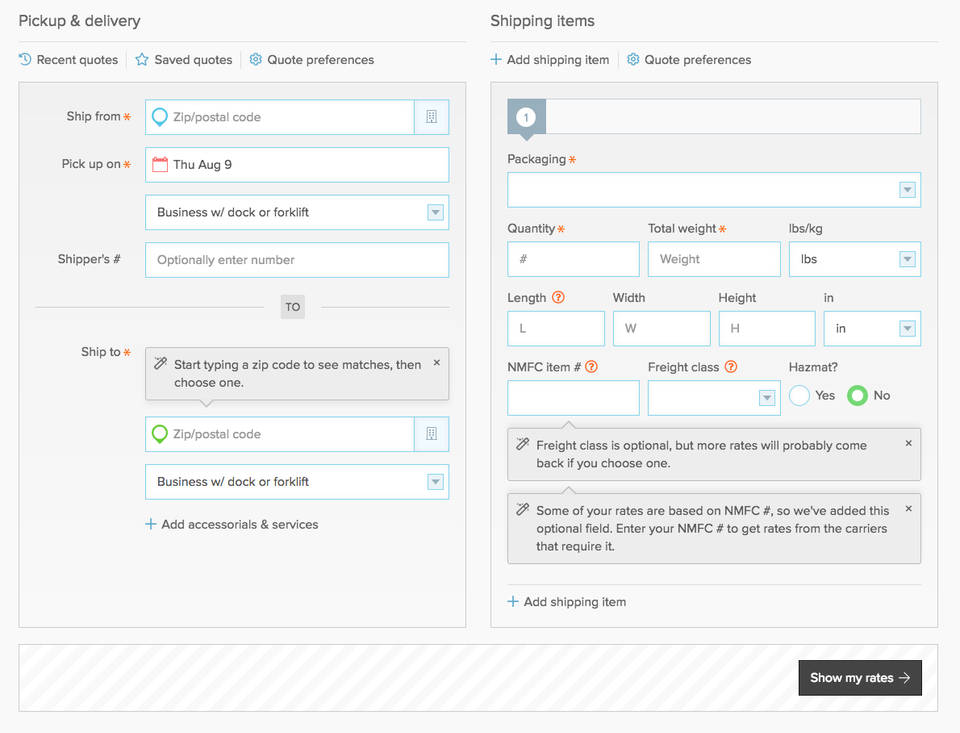The width and height of the screenshot is (960, 733).
Task: Open pickup location type dropdown under the date
Action: click(296, 212)
